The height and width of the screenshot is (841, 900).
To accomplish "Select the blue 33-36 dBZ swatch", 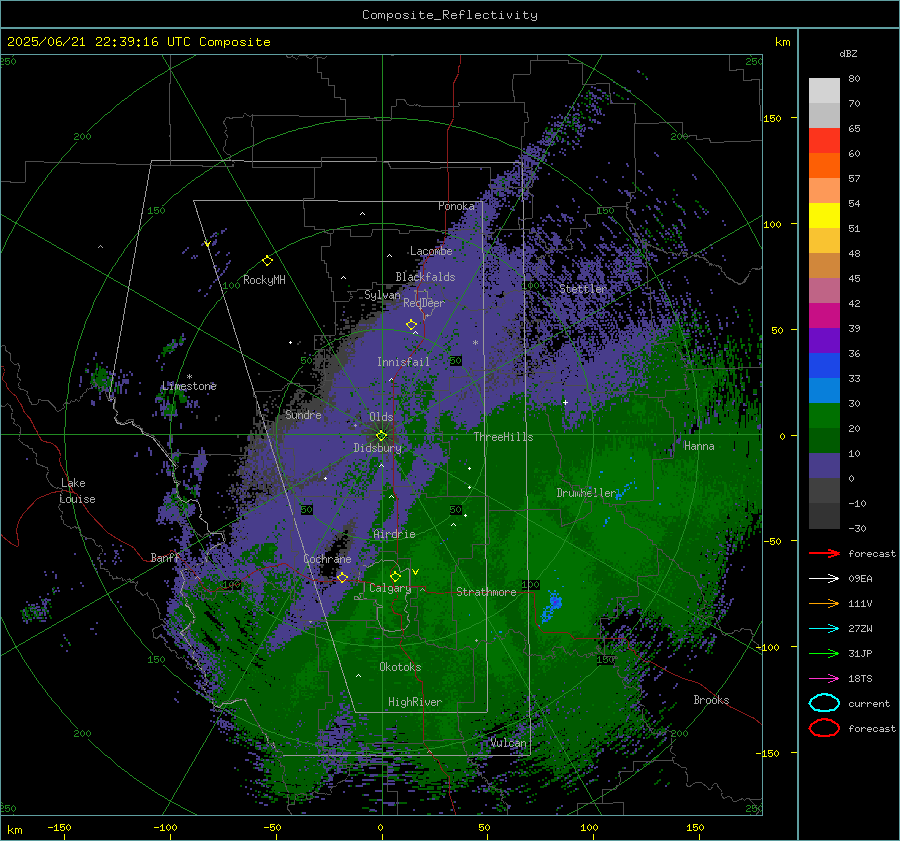I will 824,366.
